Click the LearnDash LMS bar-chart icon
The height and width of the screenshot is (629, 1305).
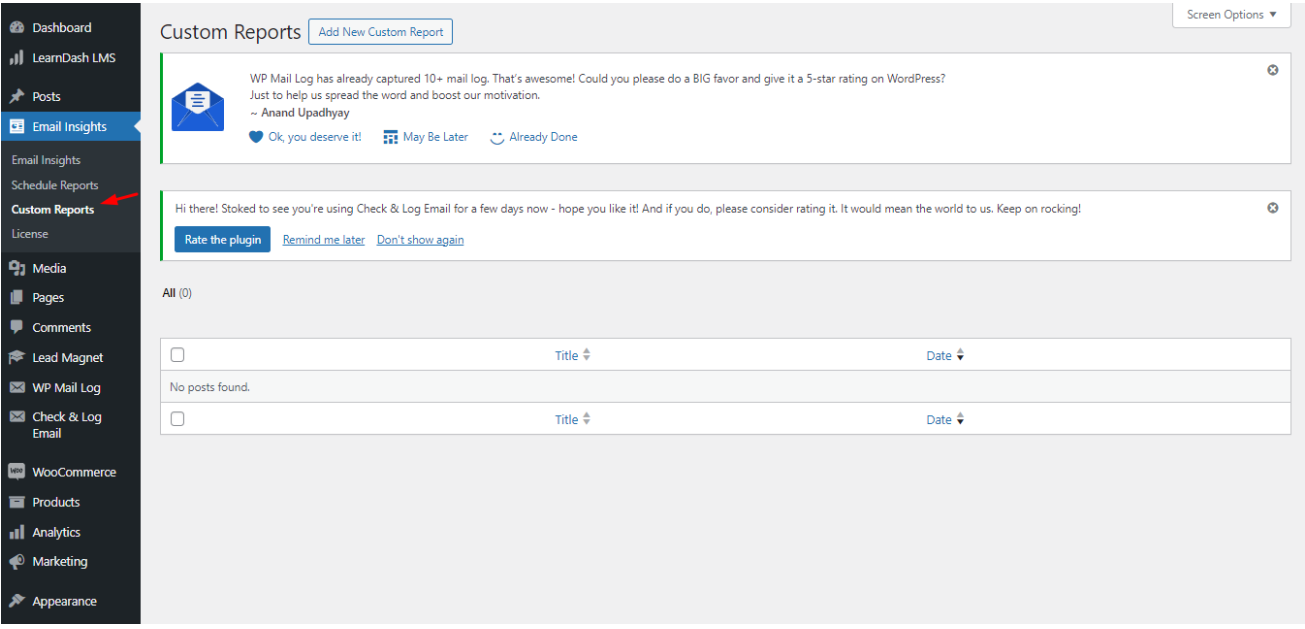tap(16, 58)
